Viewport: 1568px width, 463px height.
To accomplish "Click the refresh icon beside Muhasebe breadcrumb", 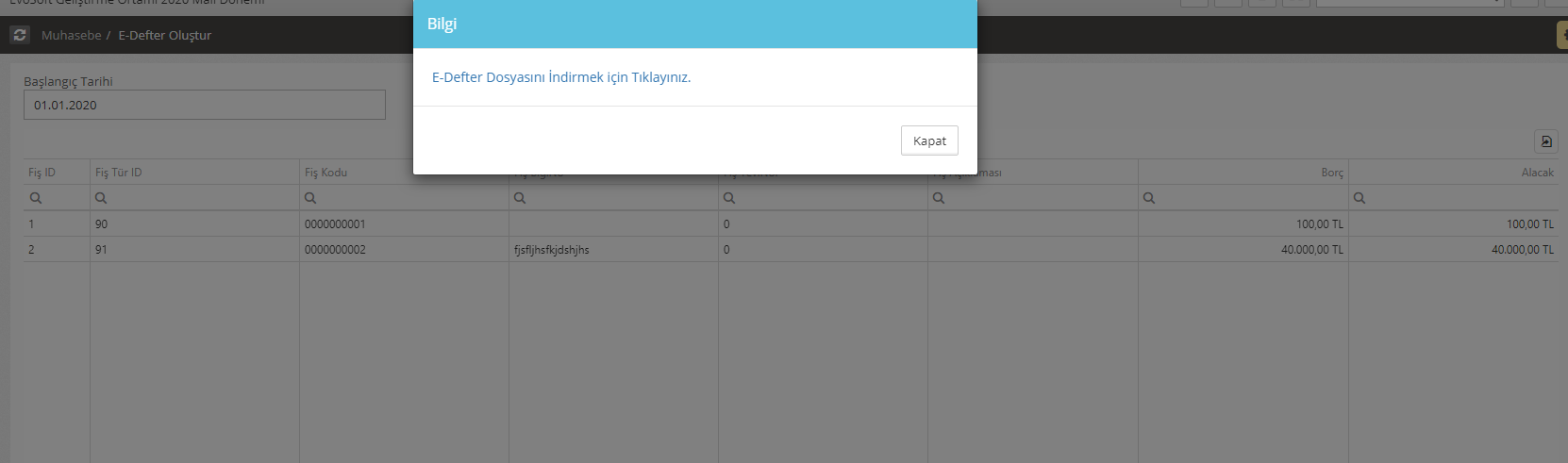I will (x=19, y=35).
